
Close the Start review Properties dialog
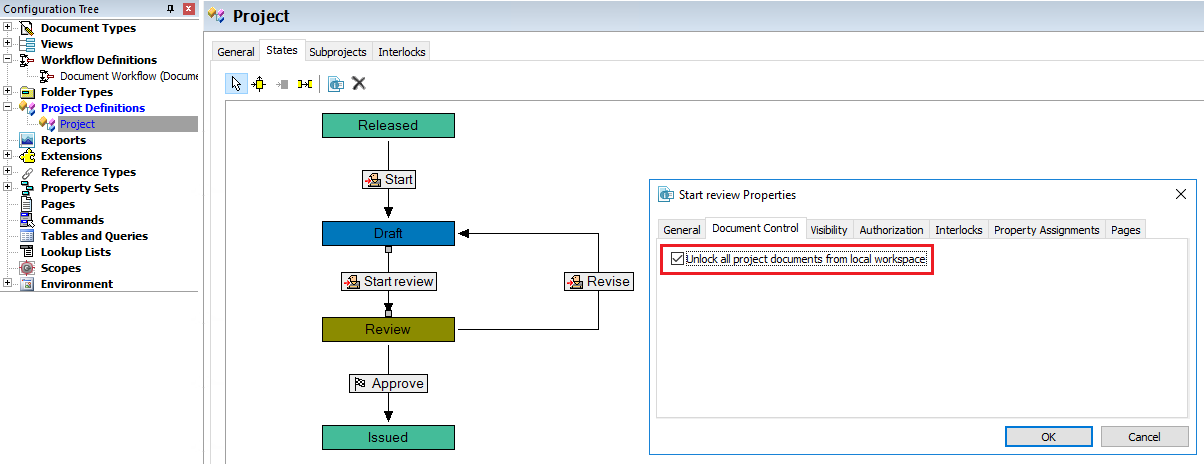(1180, 194)
